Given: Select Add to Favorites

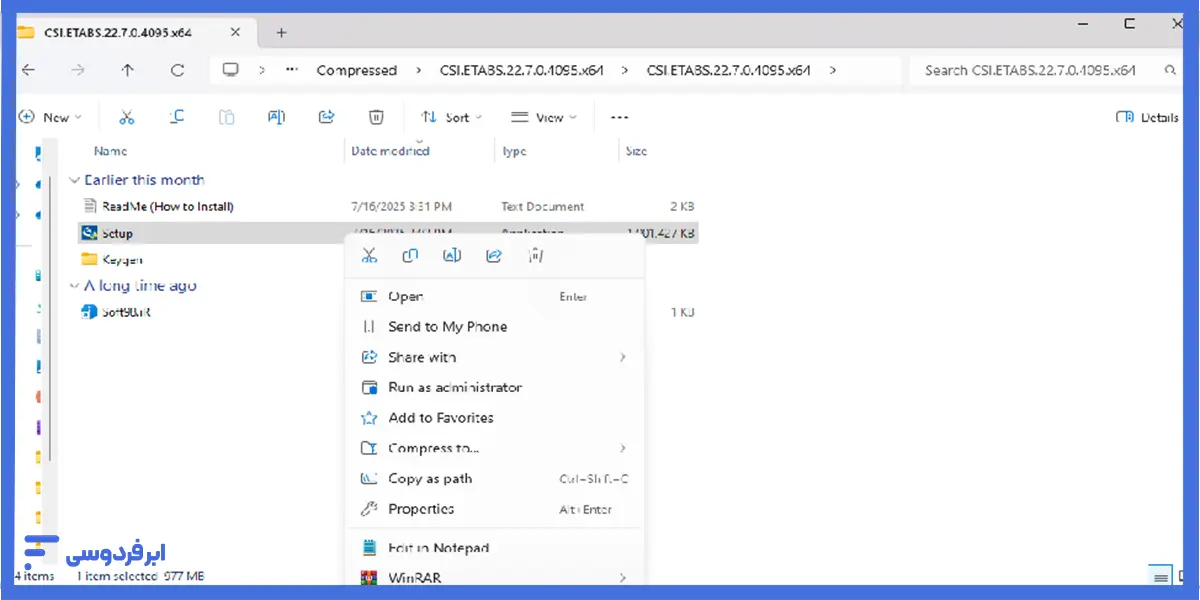Looking at the screenshot, I should (x=495, y=417).
